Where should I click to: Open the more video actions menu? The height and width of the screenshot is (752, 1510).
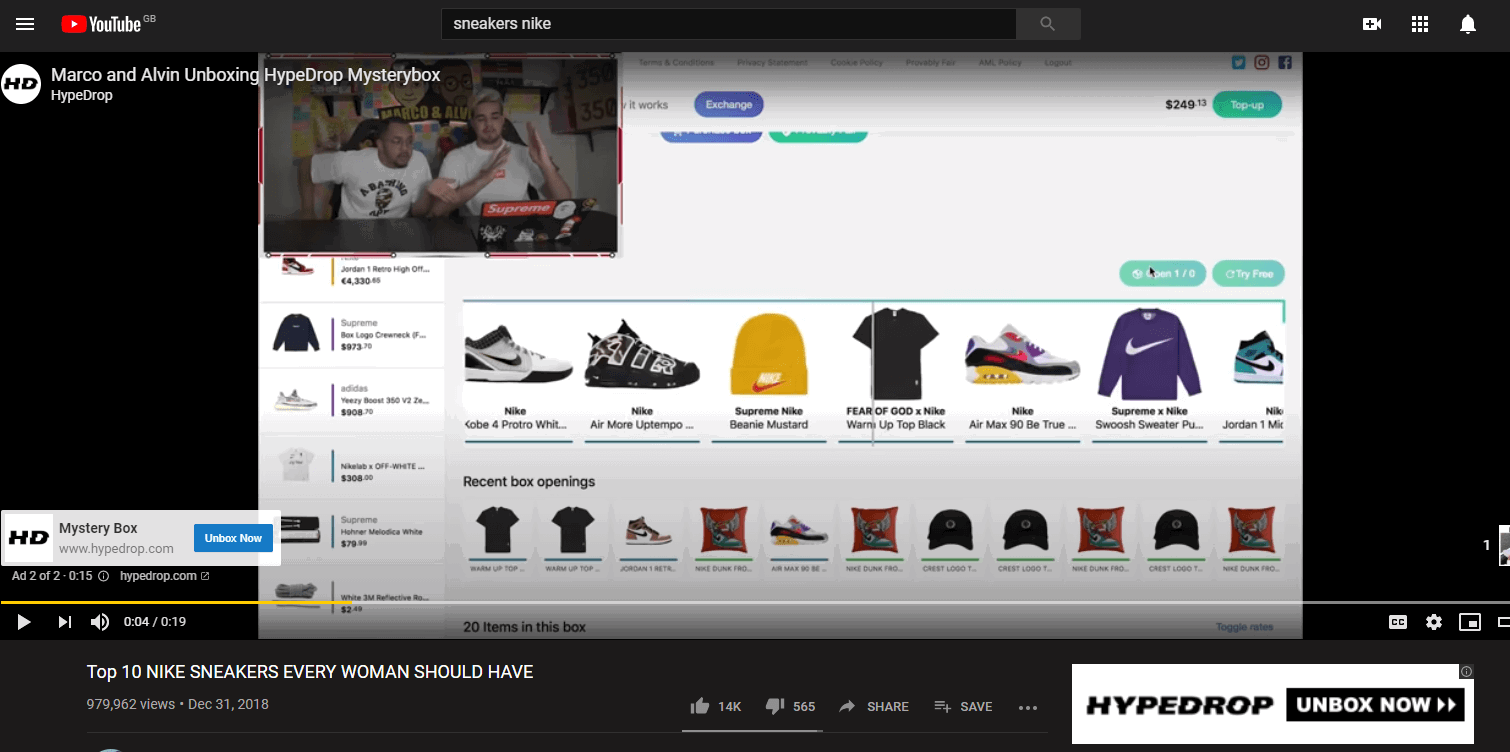point(1027,707)
